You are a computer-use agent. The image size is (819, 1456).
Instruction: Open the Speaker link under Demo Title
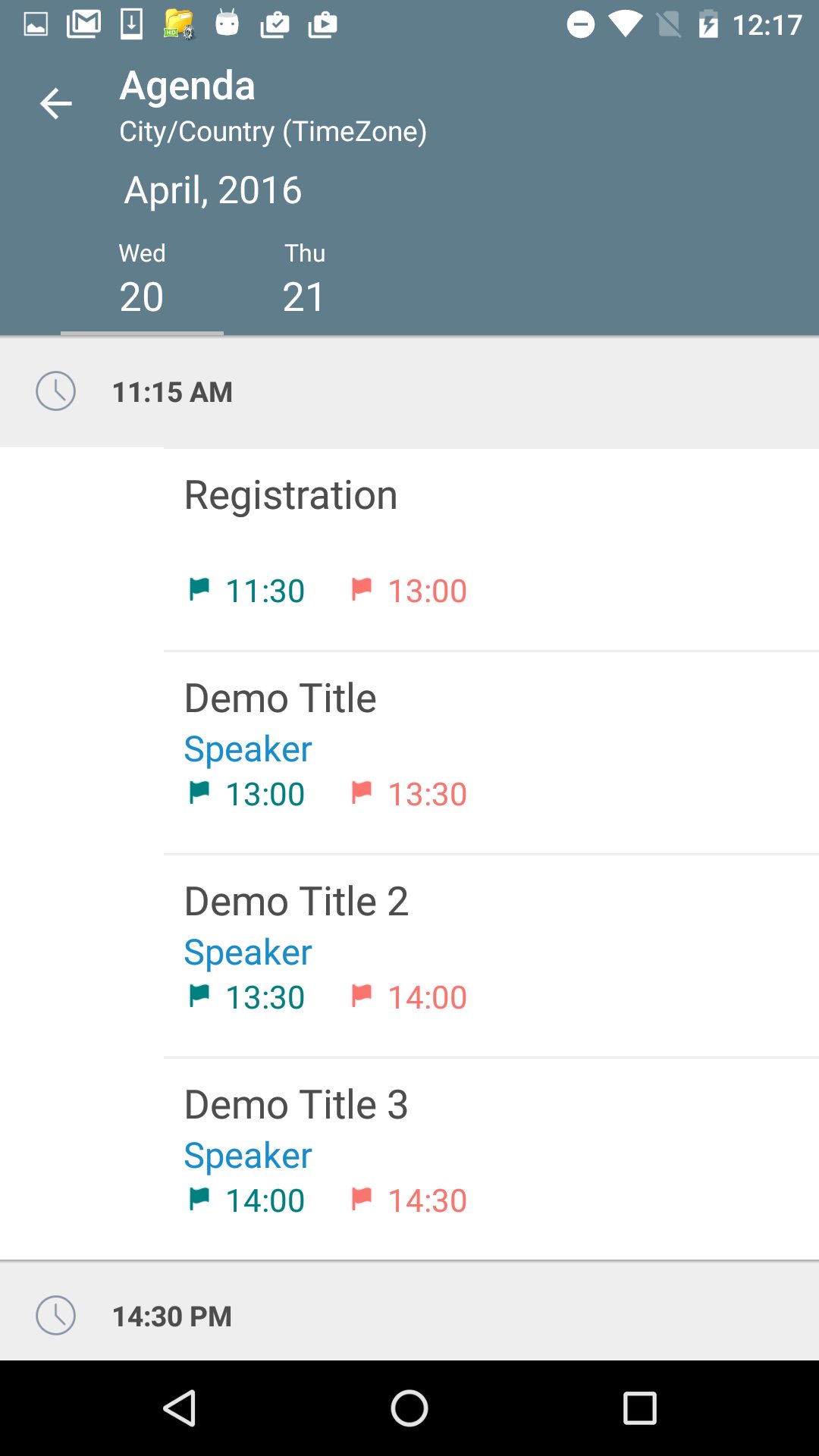click(x=248, y=749)
